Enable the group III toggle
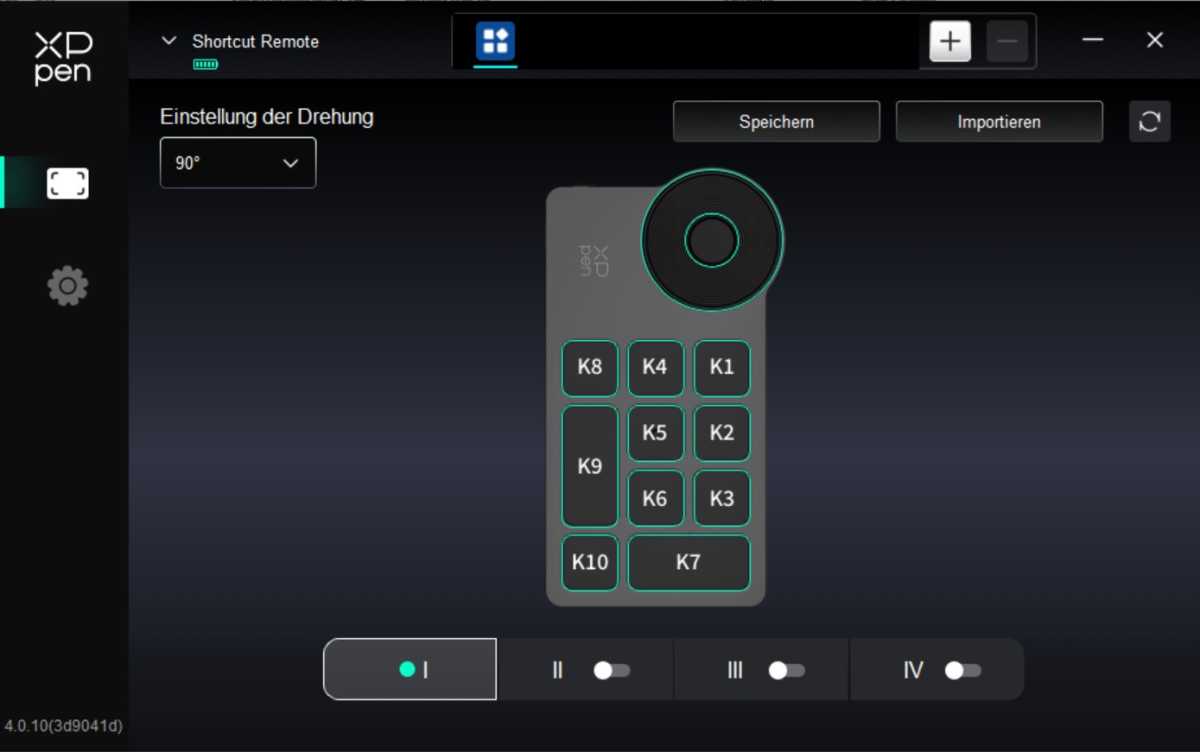 (x=786, y=670)
